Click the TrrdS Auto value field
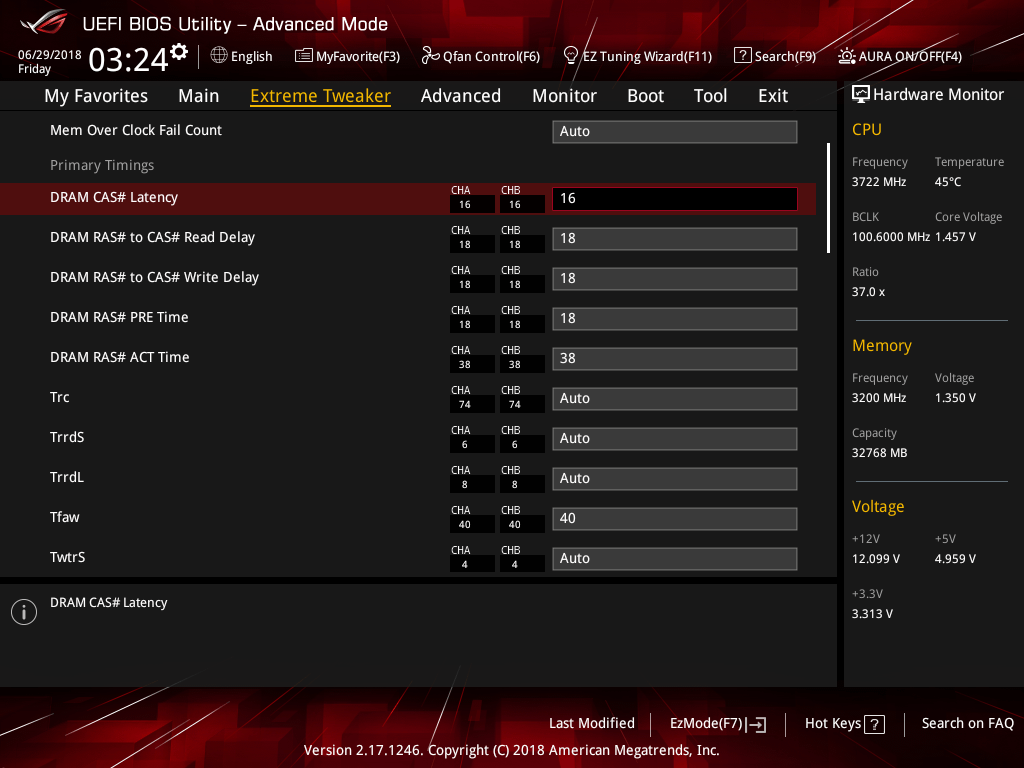 pos(675,438)
